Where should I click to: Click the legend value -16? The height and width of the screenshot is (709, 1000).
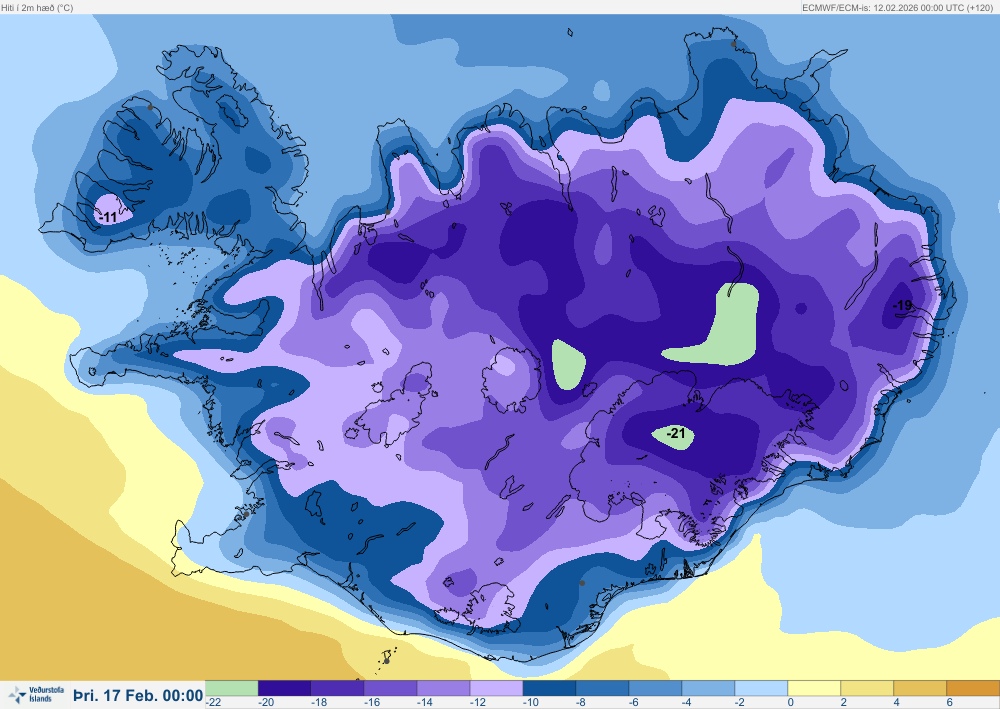coord(372,702)
